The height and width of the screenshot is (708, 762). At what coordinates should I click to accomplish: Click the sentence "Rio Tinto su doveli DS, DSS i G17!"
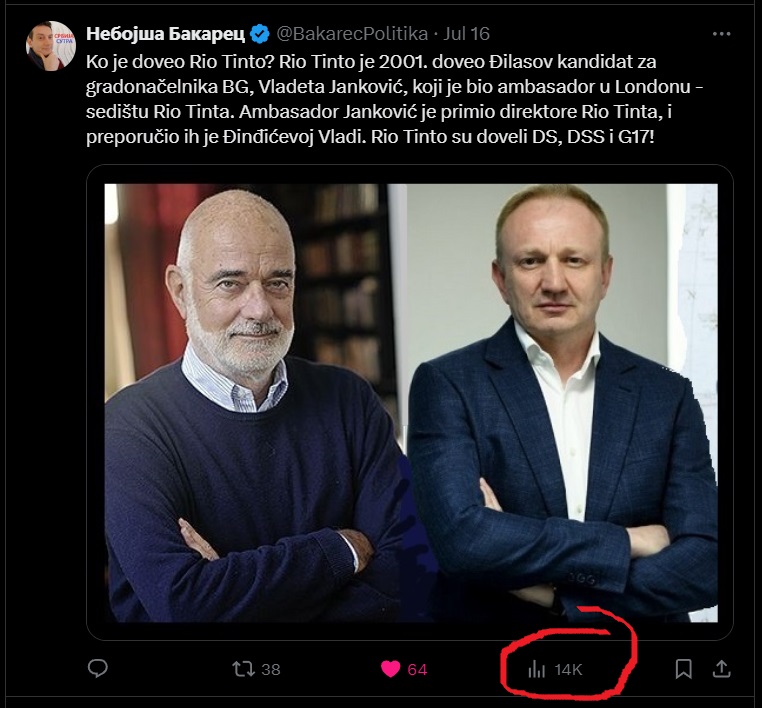coord(511,135)
